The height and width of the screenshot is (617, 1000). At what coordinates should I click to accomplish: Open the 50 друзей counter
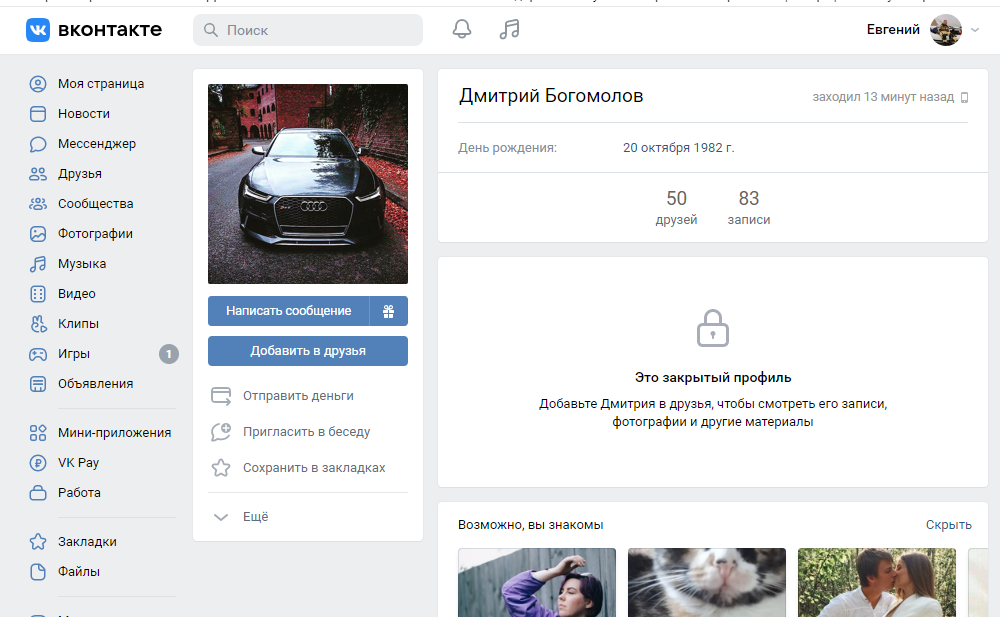pos(676,207)
